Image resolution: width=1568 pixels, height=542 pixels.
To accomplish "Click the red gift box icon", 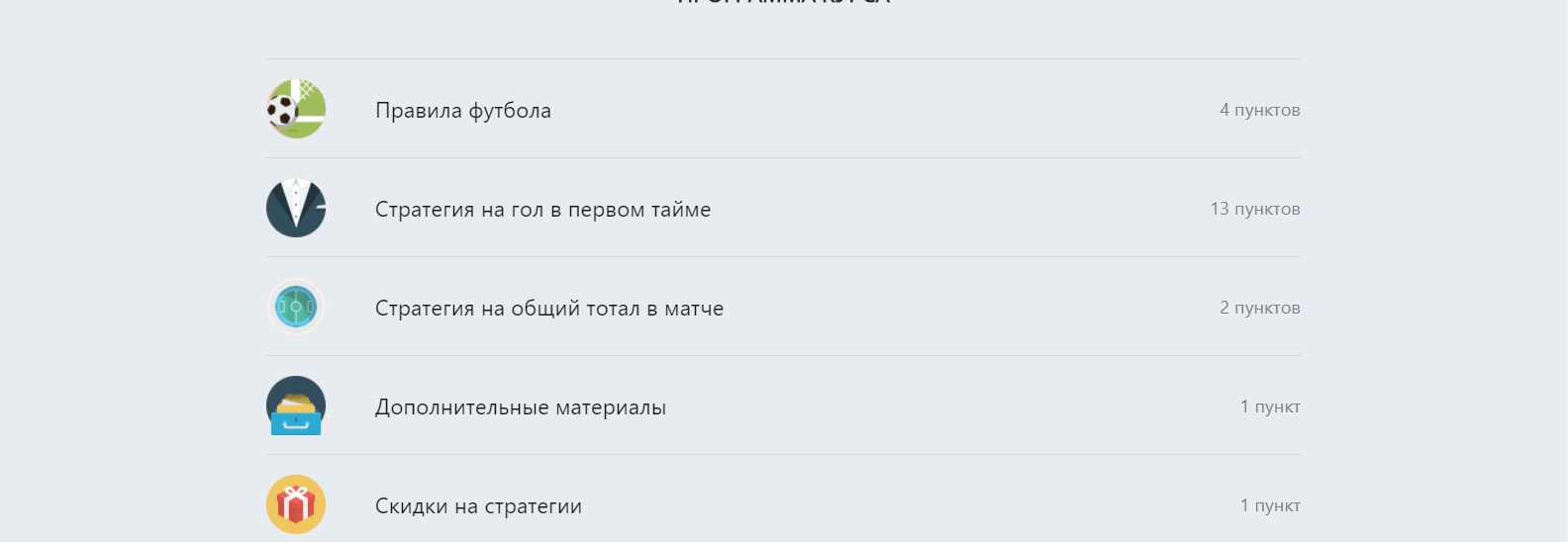I will tap(296, 504).
